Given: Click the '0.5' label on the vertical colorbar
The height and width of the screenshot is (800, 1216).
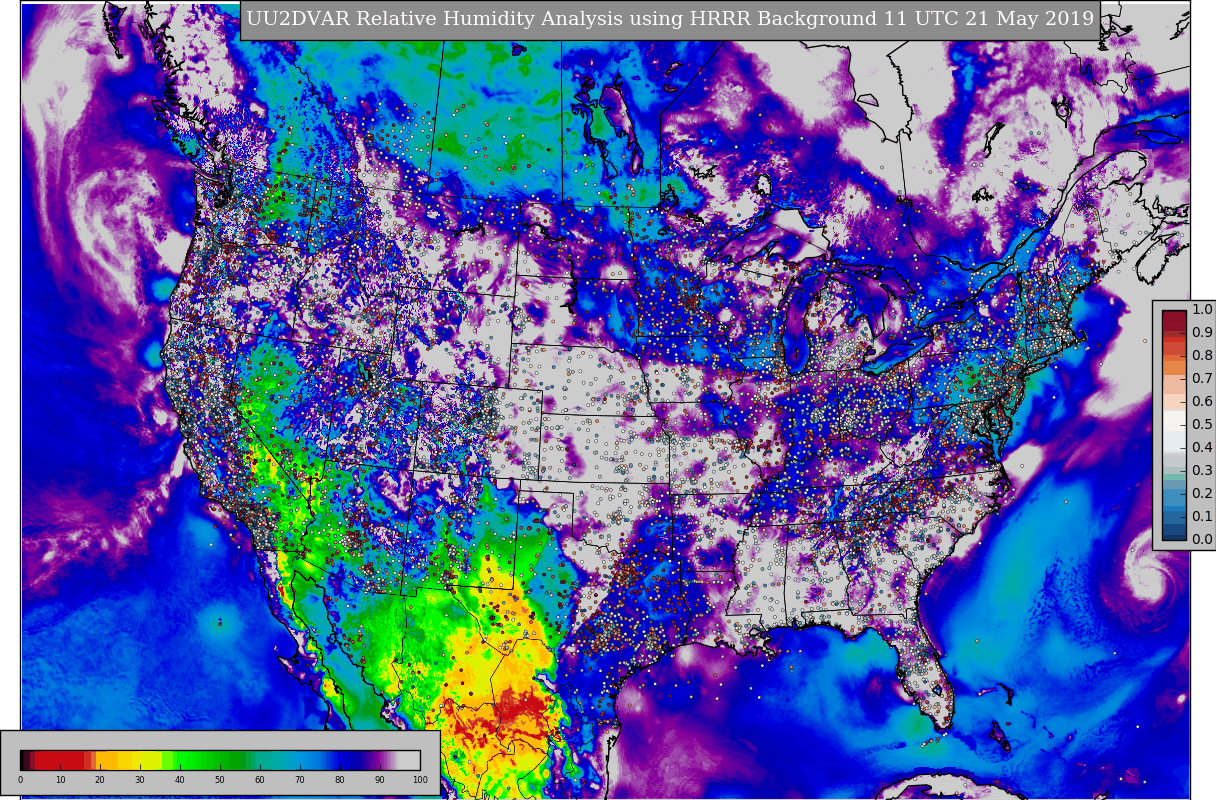Looking at the screenshot, I should pyautogui.click(x=1202, y=424).
